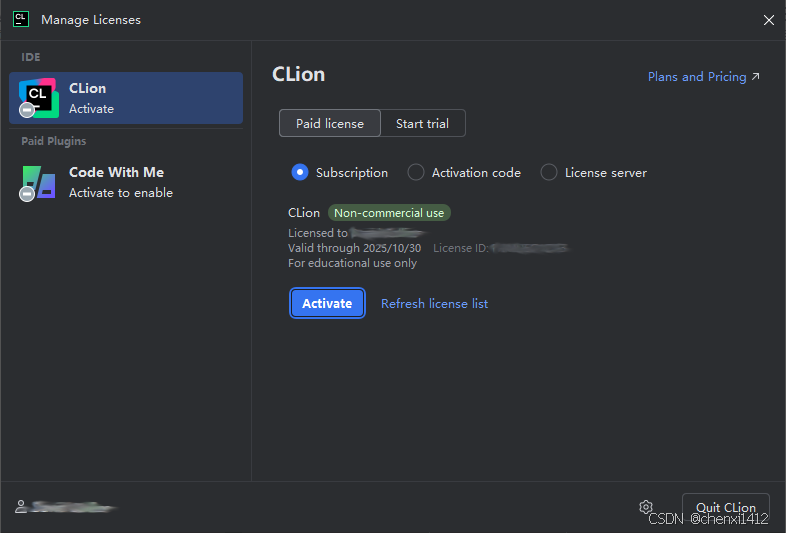Click the Non-commercial use badge

click(x=389, y=213)
